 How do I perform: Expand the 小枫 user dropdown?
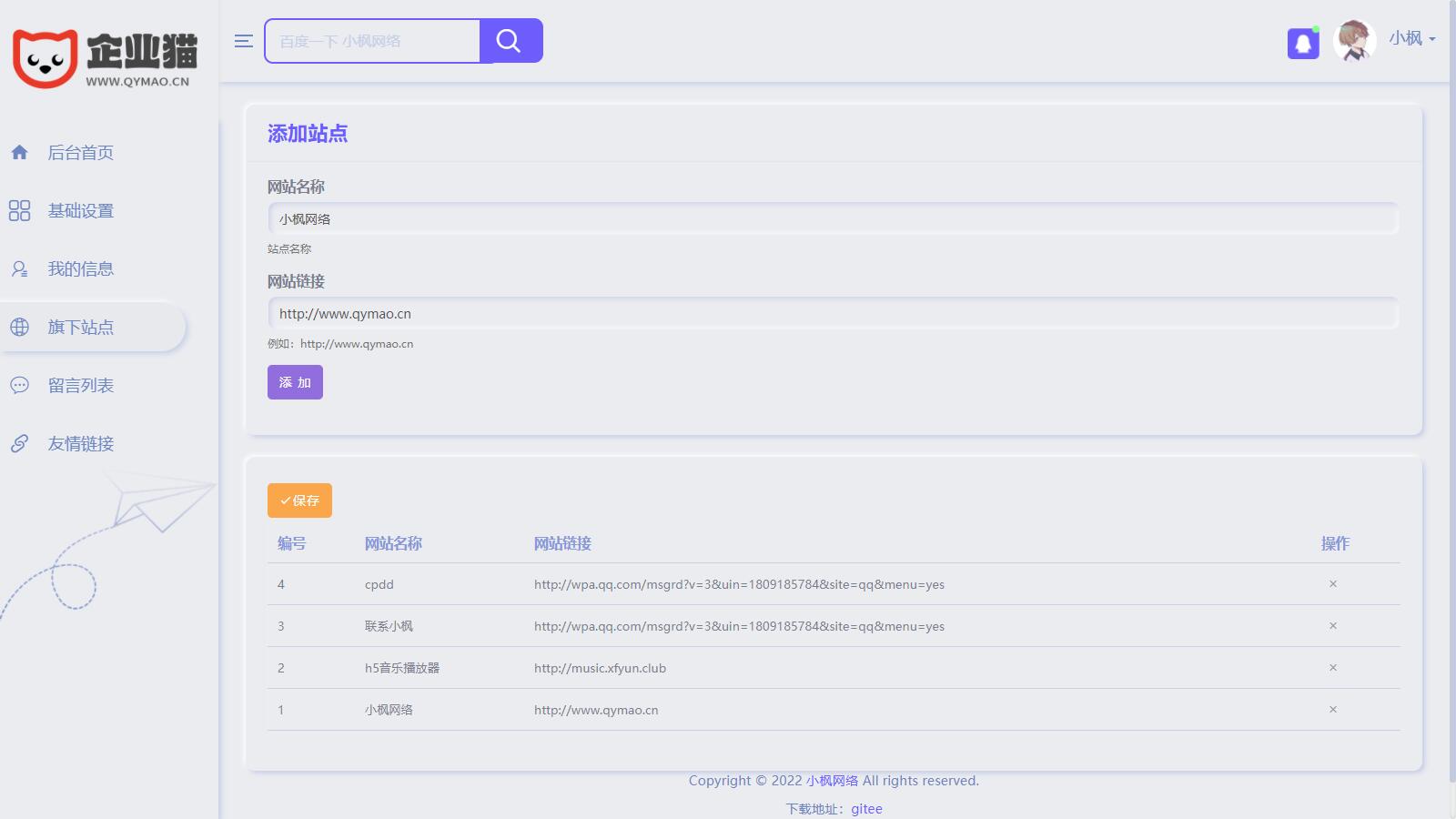[x=1411, y=38]
